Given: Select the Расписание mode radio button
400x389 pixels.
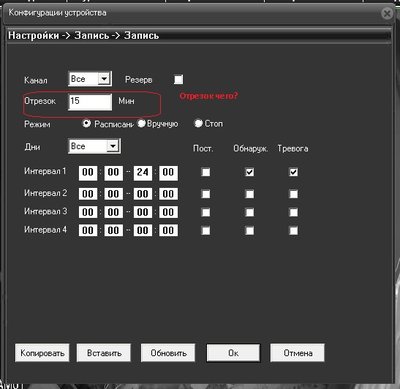Looking at the screenshot, I should (x=87, y=124).
